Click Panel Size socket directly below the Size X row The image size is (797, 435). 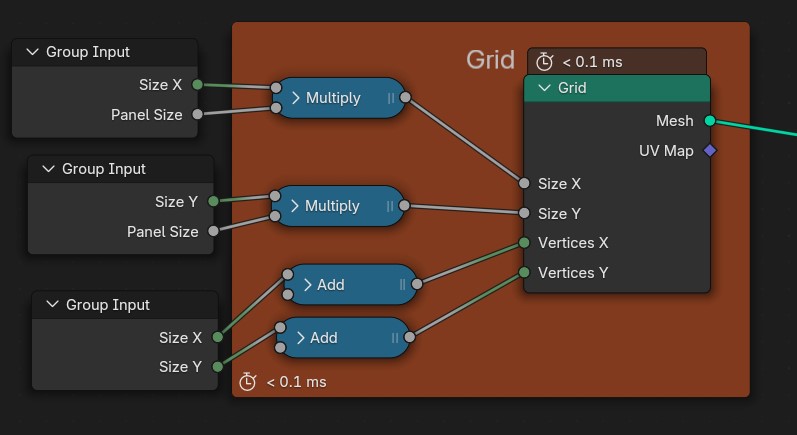(x=197, y=114)
